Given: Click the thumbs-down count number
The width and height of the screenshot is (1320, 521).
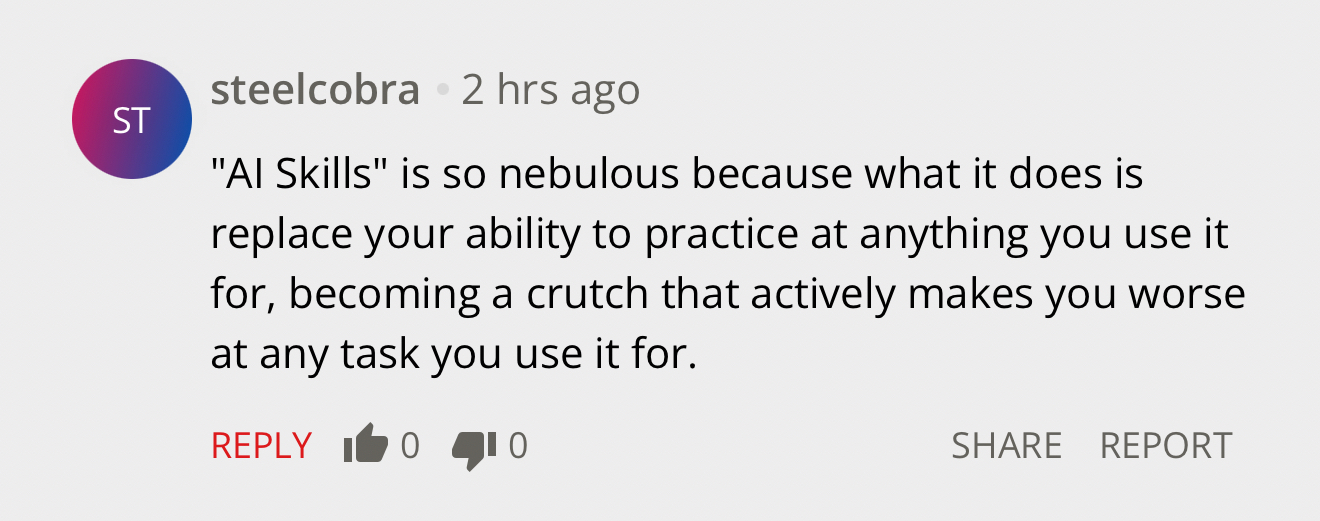Looking at the screenshot, I should click(517, 445).
